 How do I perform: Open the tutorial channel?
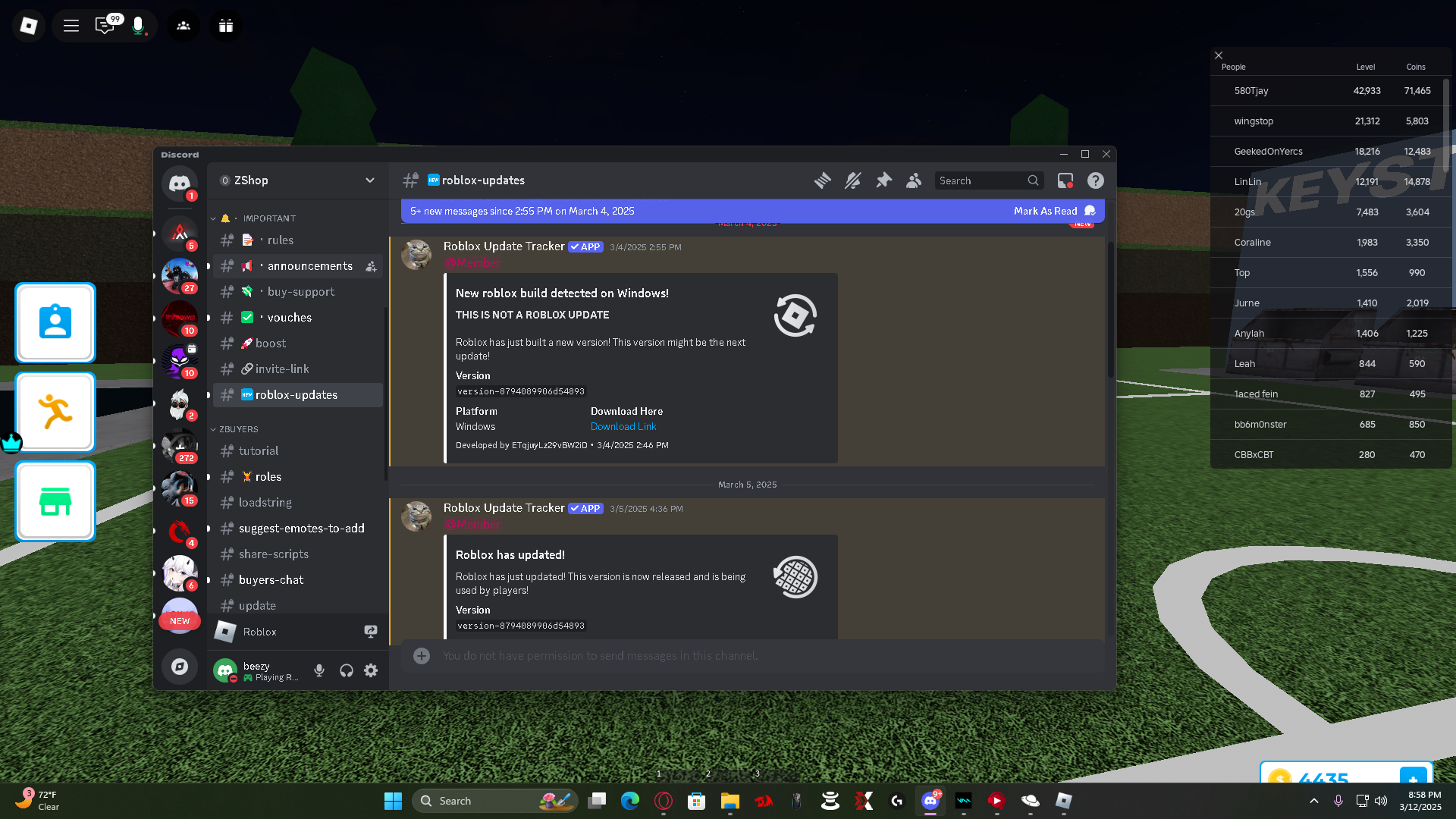pyautogui.click(x=298, y=451)
